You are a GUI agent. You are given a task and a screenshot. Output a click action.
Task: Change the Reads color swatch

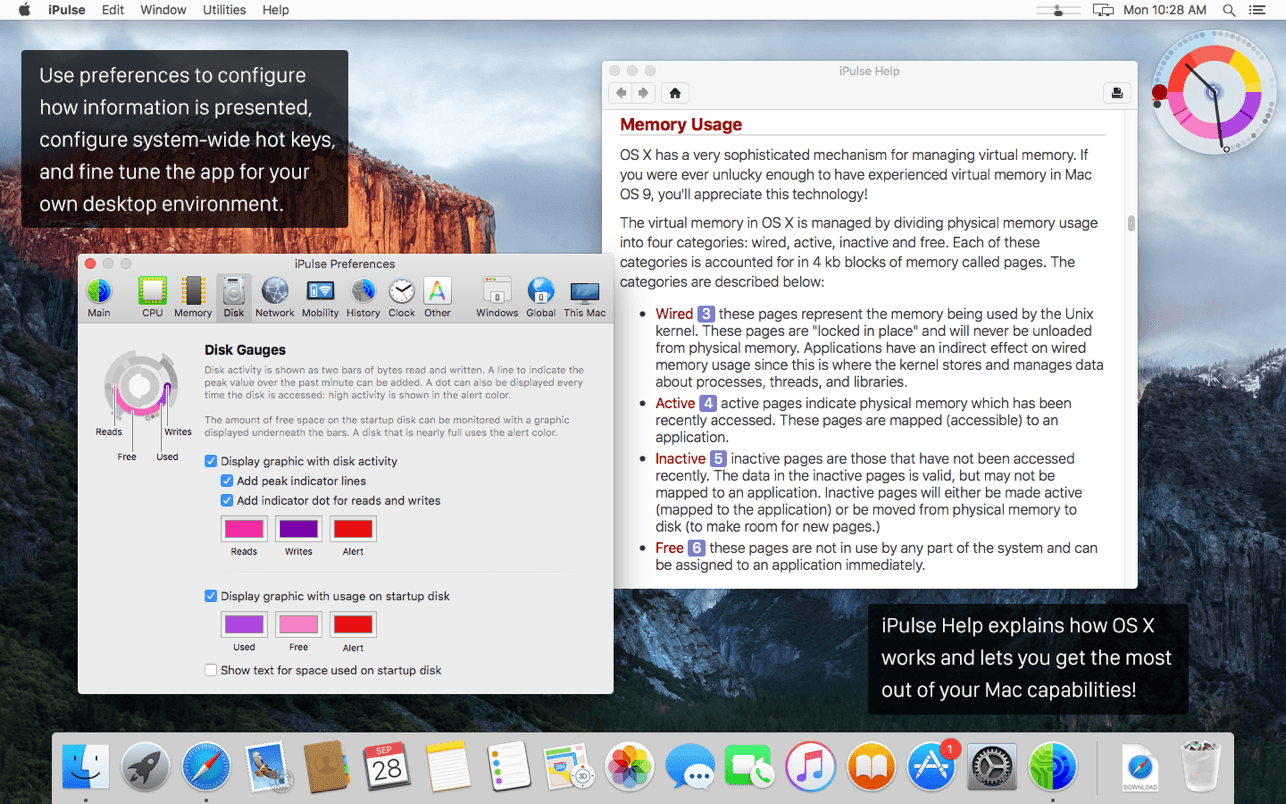(x=244, y=528)
